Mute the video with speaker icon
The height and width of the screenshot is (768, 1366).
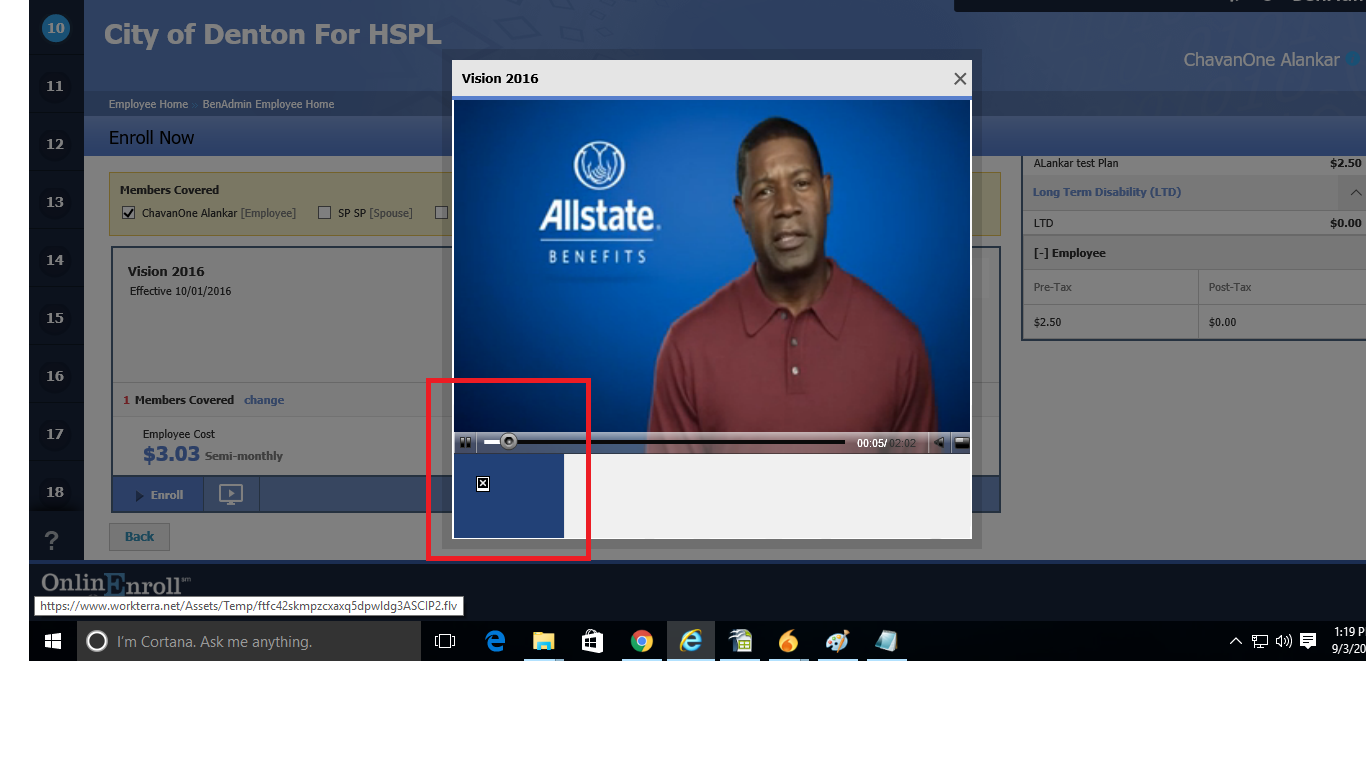click(x=939, y=443)
